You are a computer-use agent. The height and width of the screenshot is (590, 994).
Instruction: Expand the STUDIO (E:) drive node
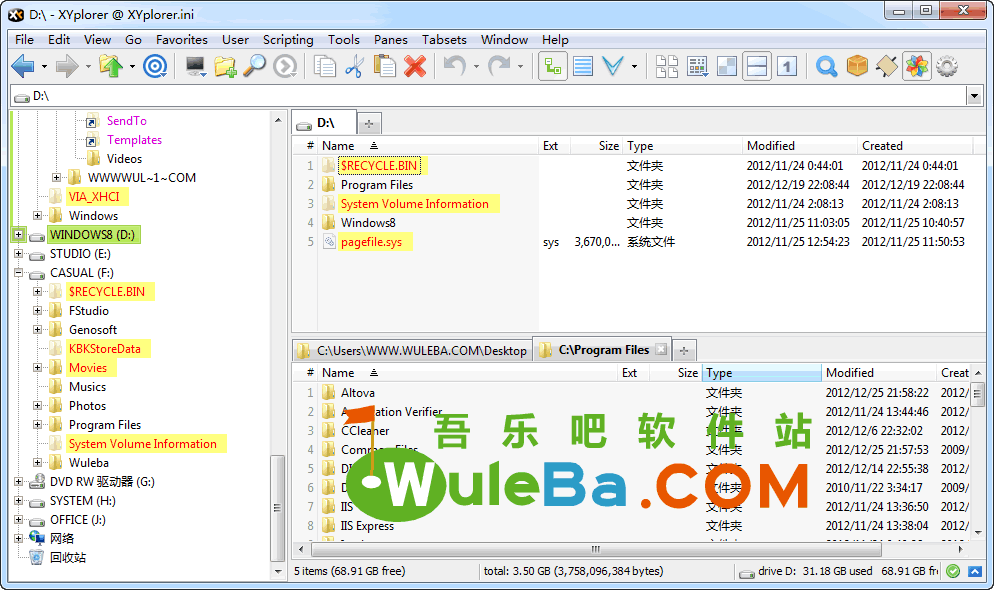18,253
